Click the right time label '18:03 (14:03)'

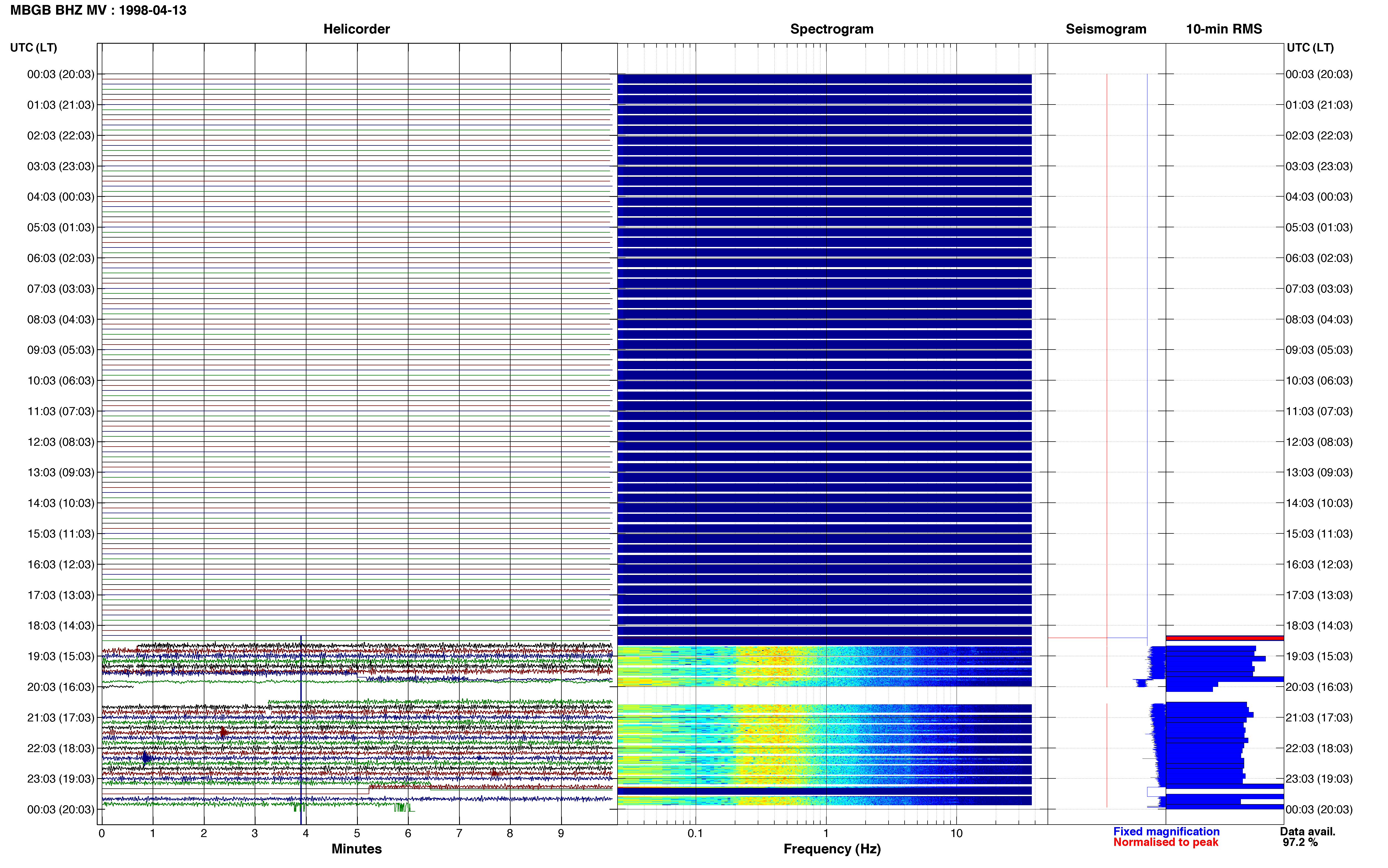tap(1319, 626)
